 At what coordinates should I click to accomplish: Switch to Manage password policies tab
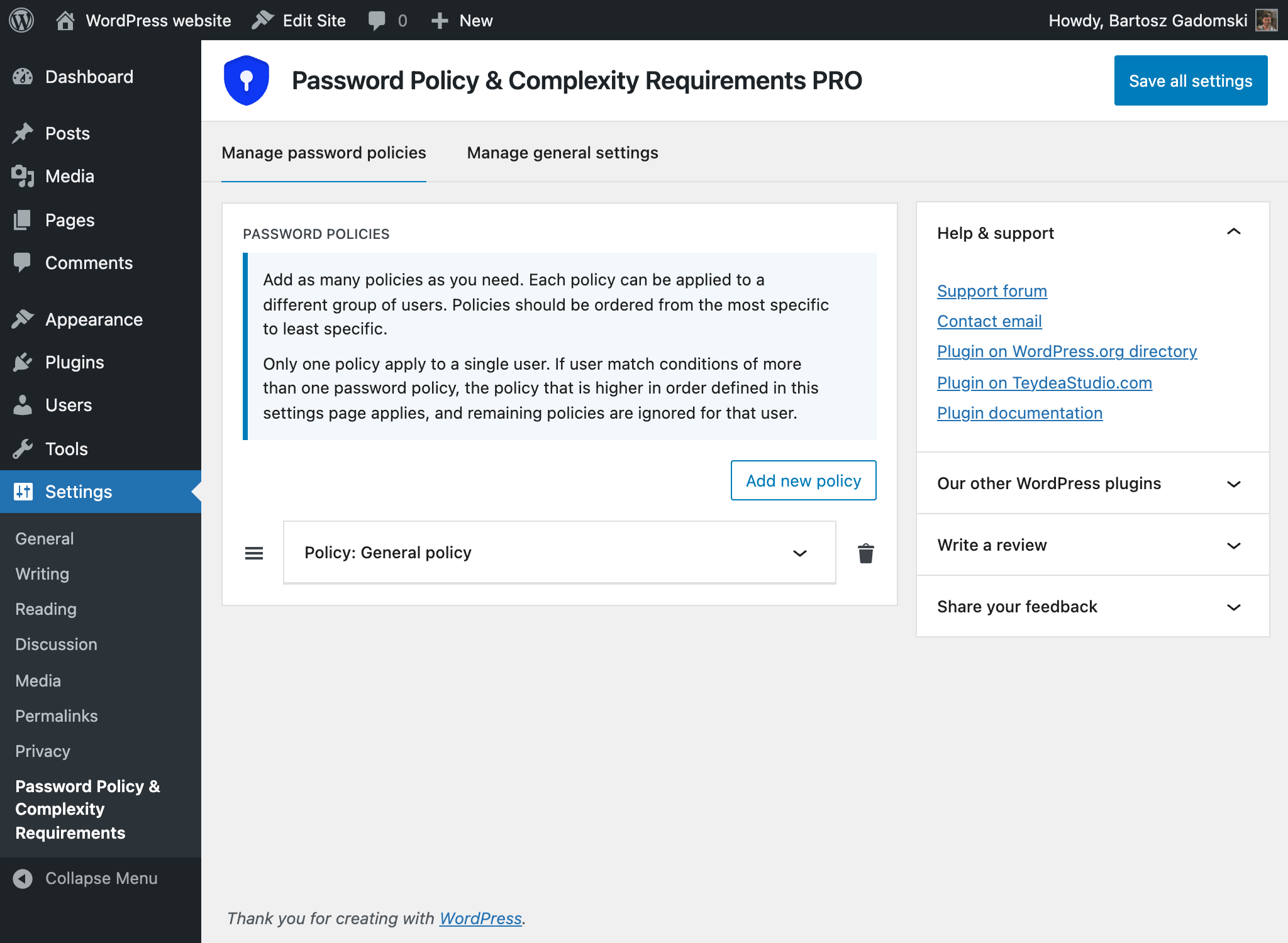(324, 153)
